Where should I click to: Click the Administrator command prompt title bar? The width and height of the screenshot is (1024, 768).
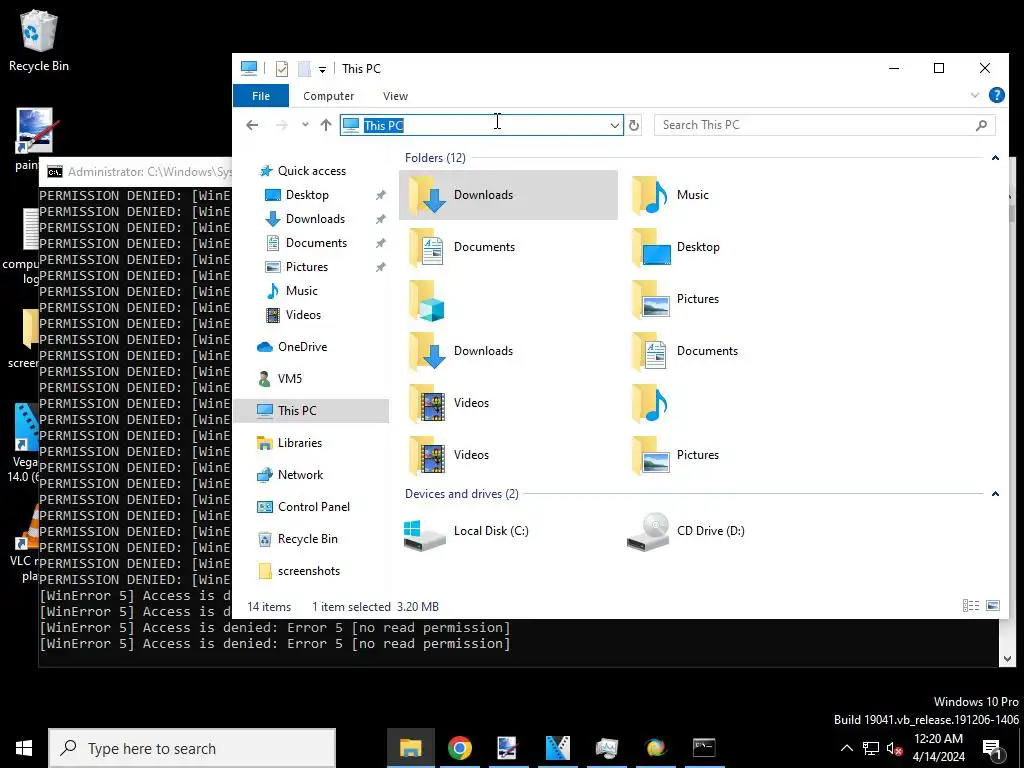[136, 172]
